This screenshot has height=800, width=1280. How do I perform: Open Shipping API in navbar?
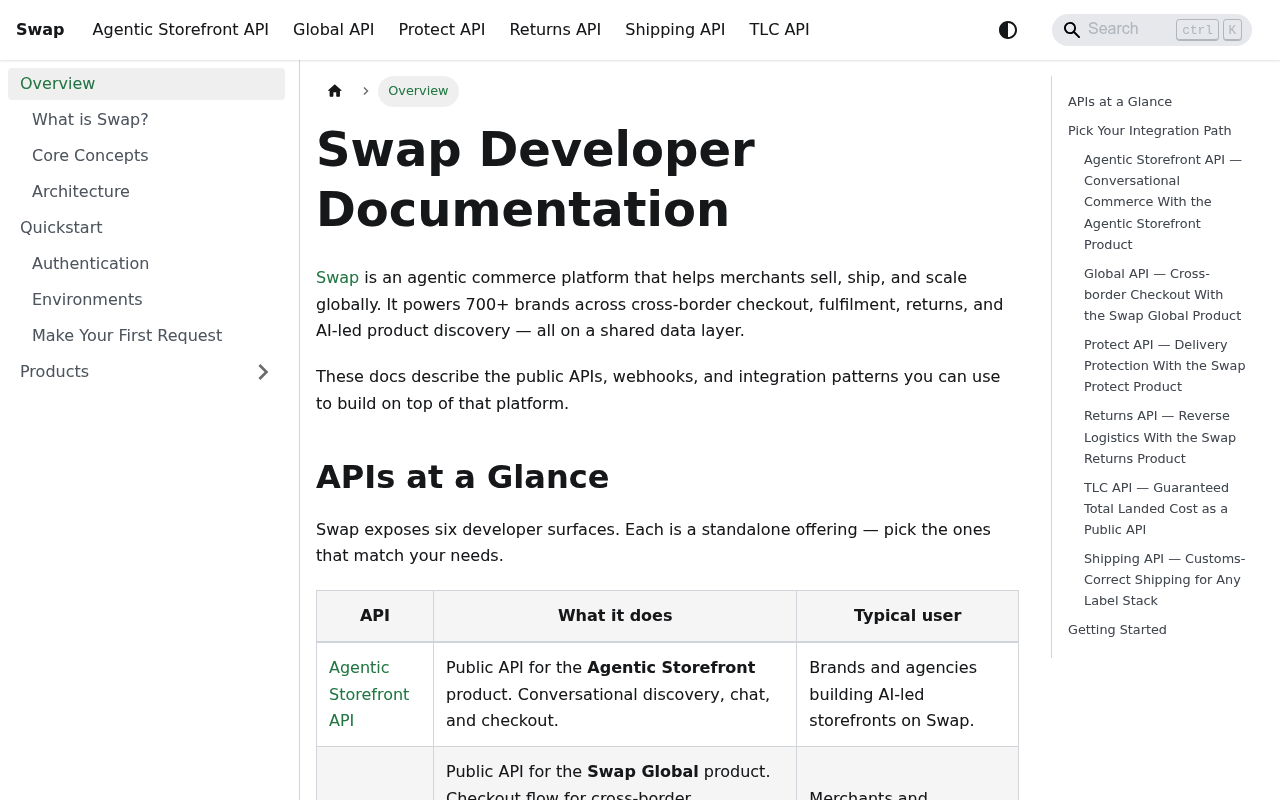[x=675, y=30]
